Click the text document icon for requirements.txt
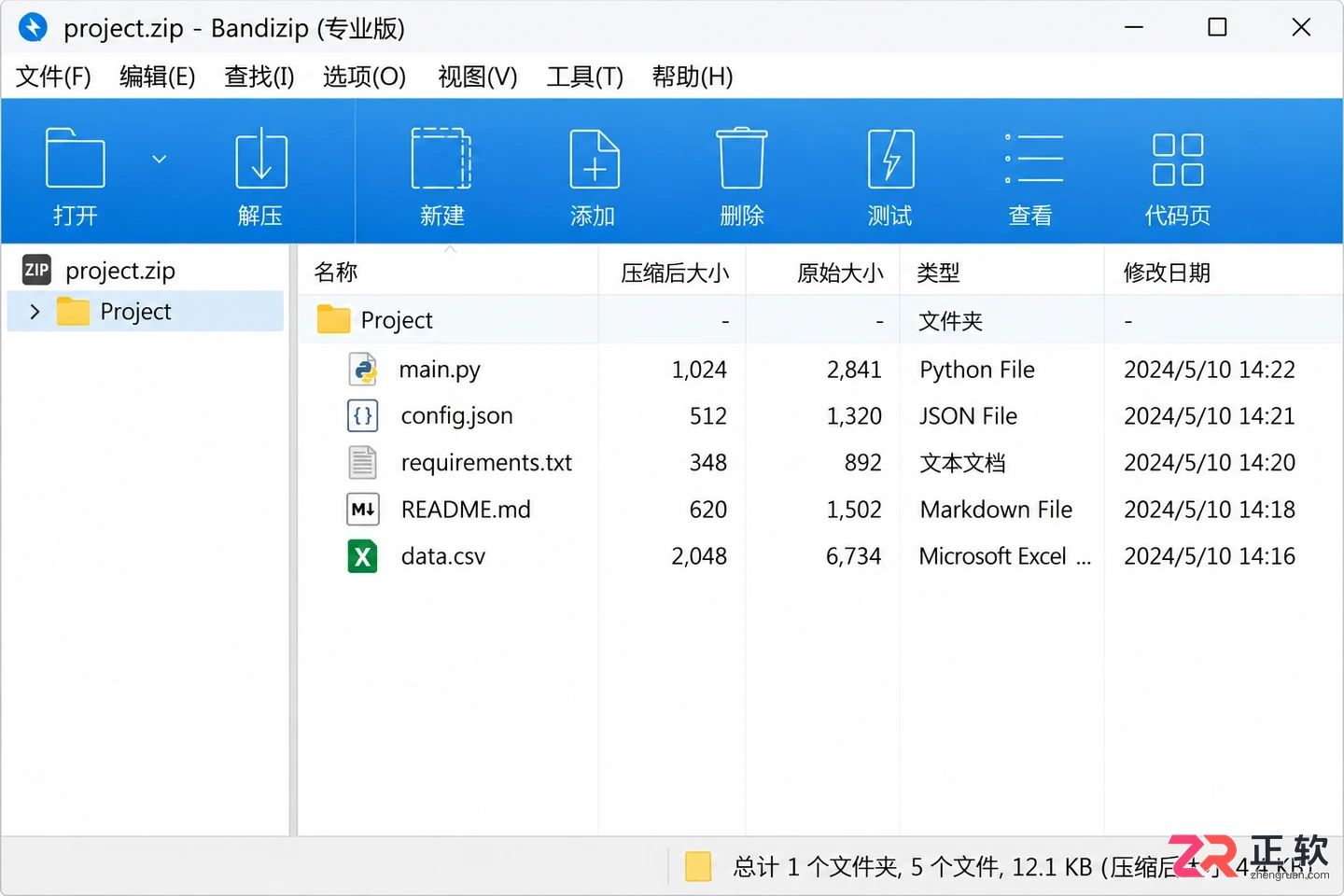1344x896 pixels. 363,462
